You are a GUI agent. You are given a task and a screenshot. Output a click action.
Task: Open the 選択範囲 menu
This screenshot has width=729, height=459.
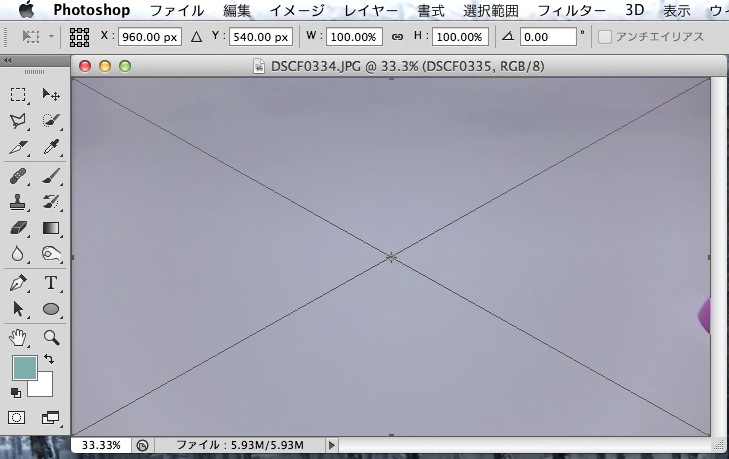(x=491, y=10)
